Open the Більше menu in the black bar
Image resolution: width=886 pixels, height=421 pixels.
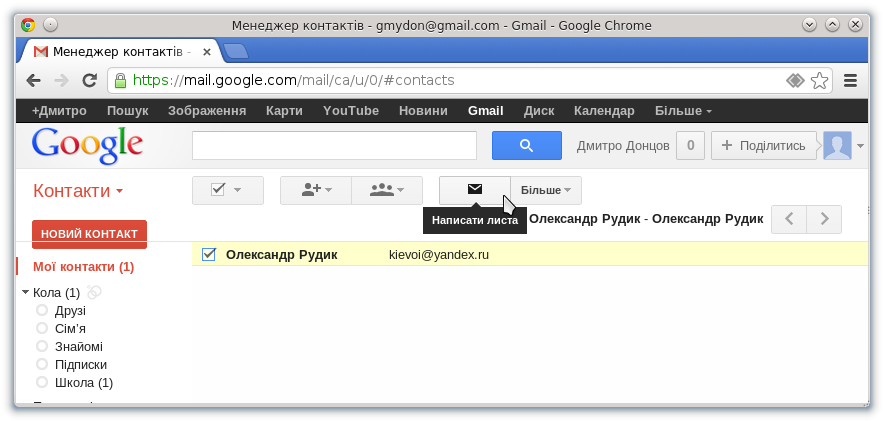click(683, 111)
